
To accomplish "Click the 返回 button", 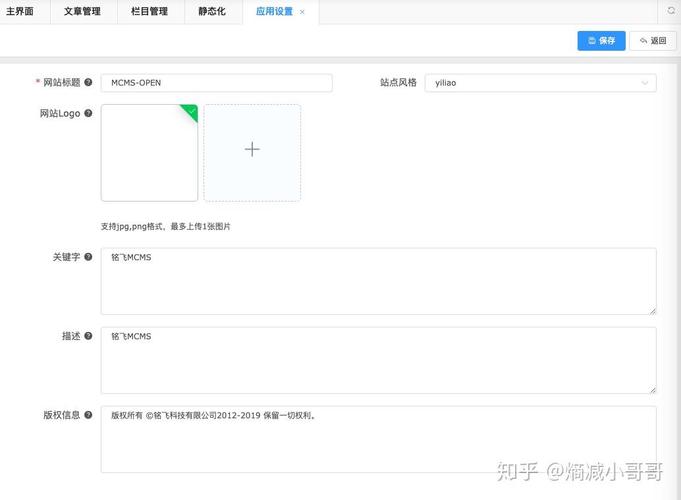I will click(652, 41).
